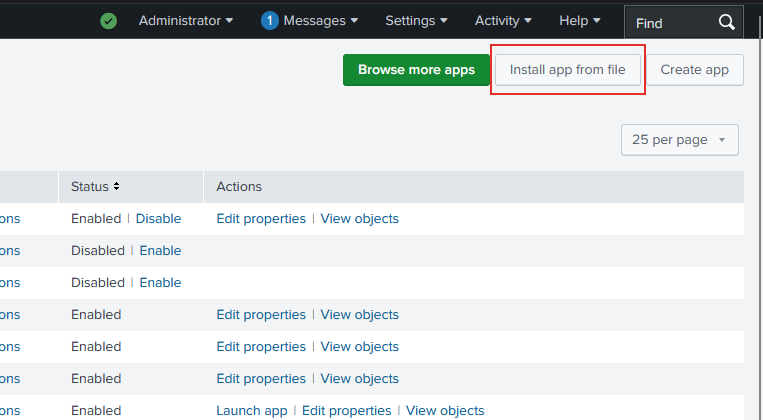Viewport: 763px width, 420px height.
Task: Click View objects in sixth row
Action: [359, 379]
